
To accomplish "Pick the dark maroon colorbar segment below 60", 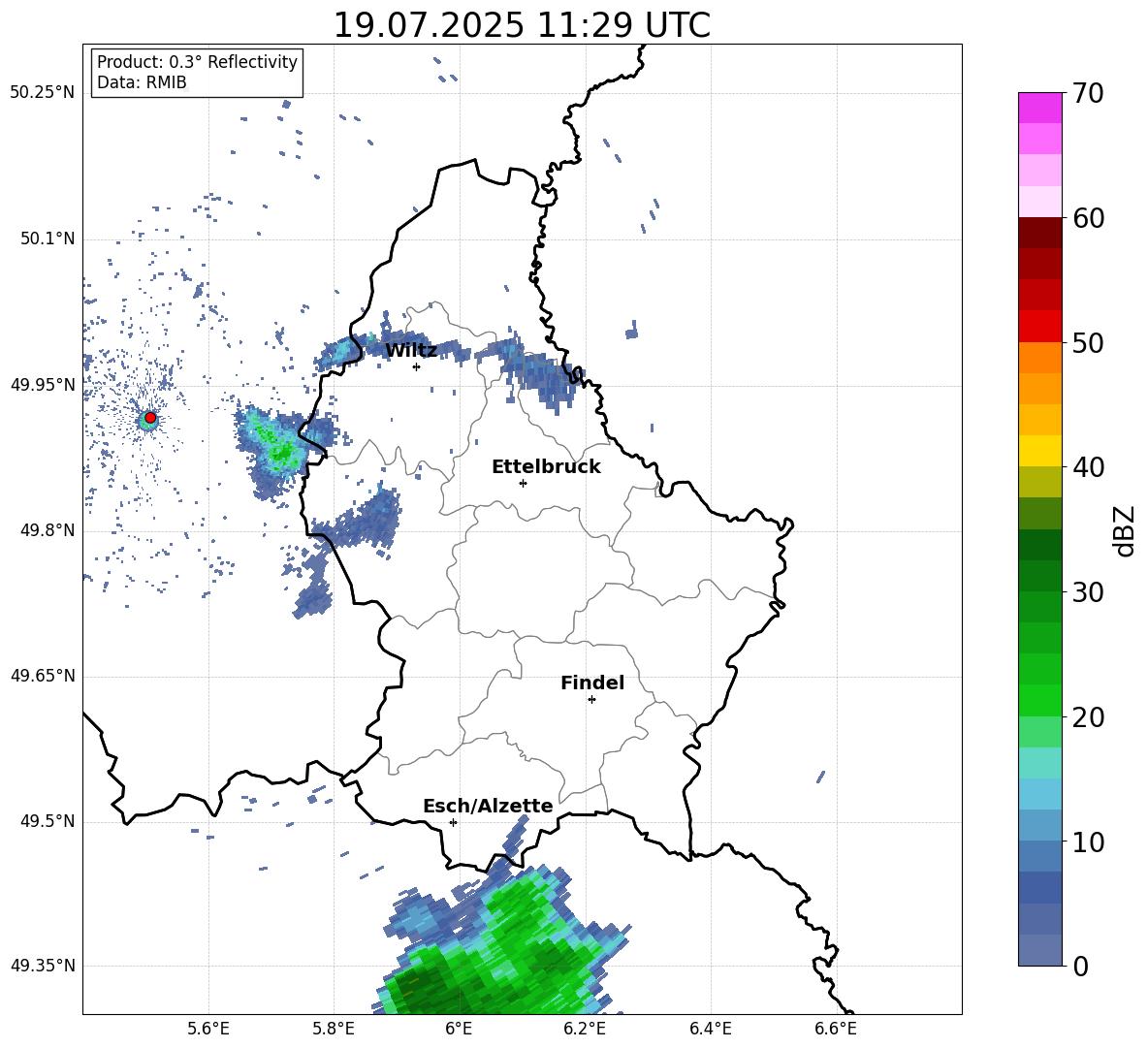I will click(1039, 233).
